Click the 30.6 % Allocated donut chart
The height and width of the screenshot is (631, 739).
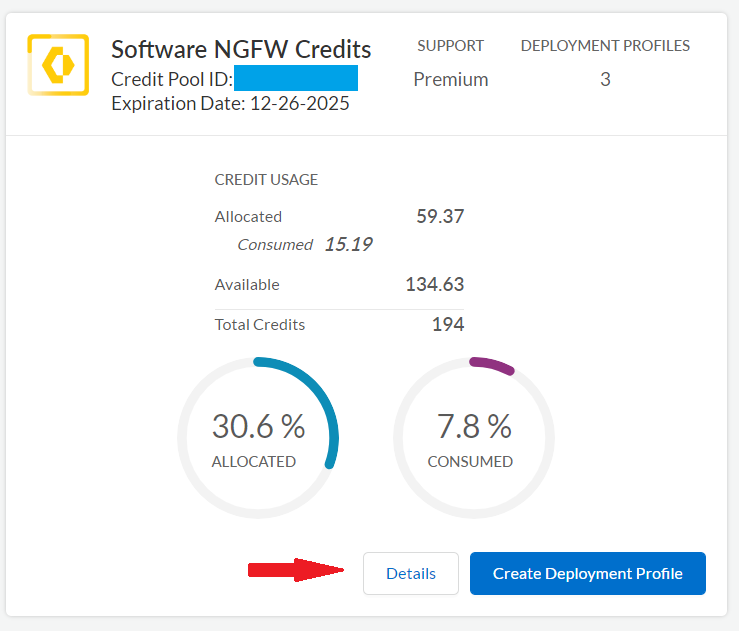click(x=258, y=438)
